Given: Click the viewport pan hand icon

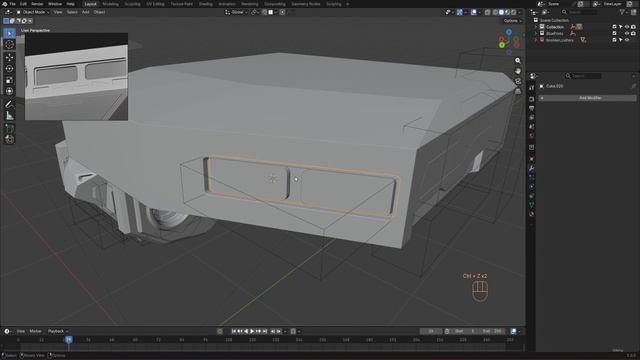Looking at the screenshot, I should click(x=518, y=71).
